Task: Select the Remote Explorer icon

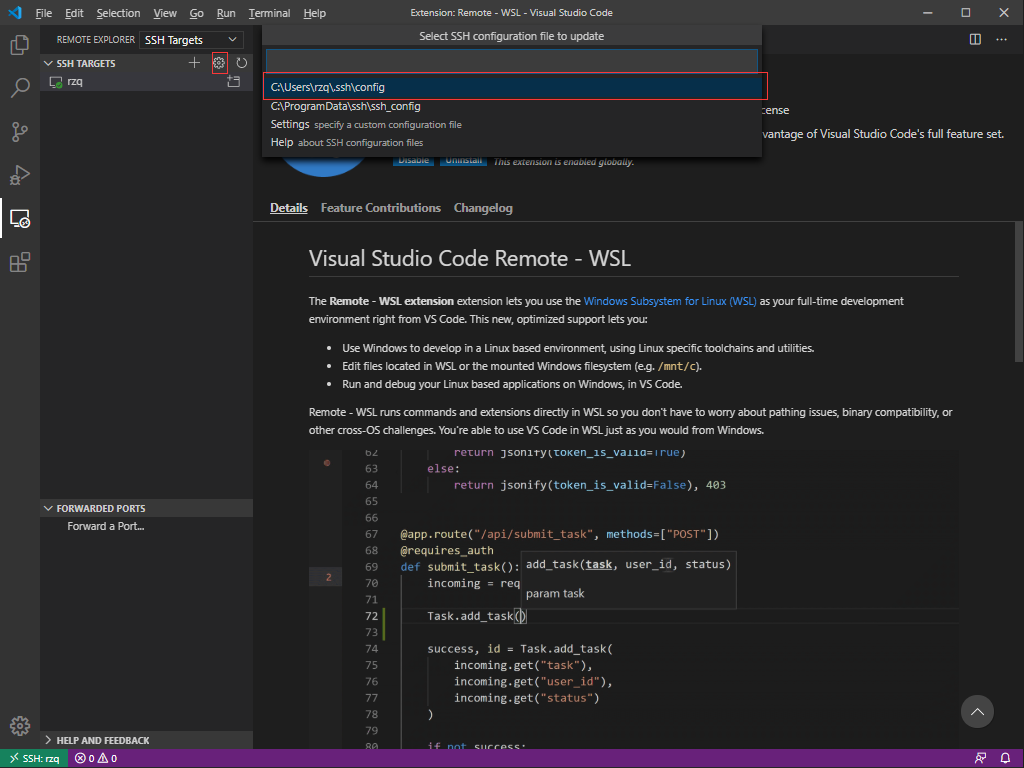Action: click(20, 218)
